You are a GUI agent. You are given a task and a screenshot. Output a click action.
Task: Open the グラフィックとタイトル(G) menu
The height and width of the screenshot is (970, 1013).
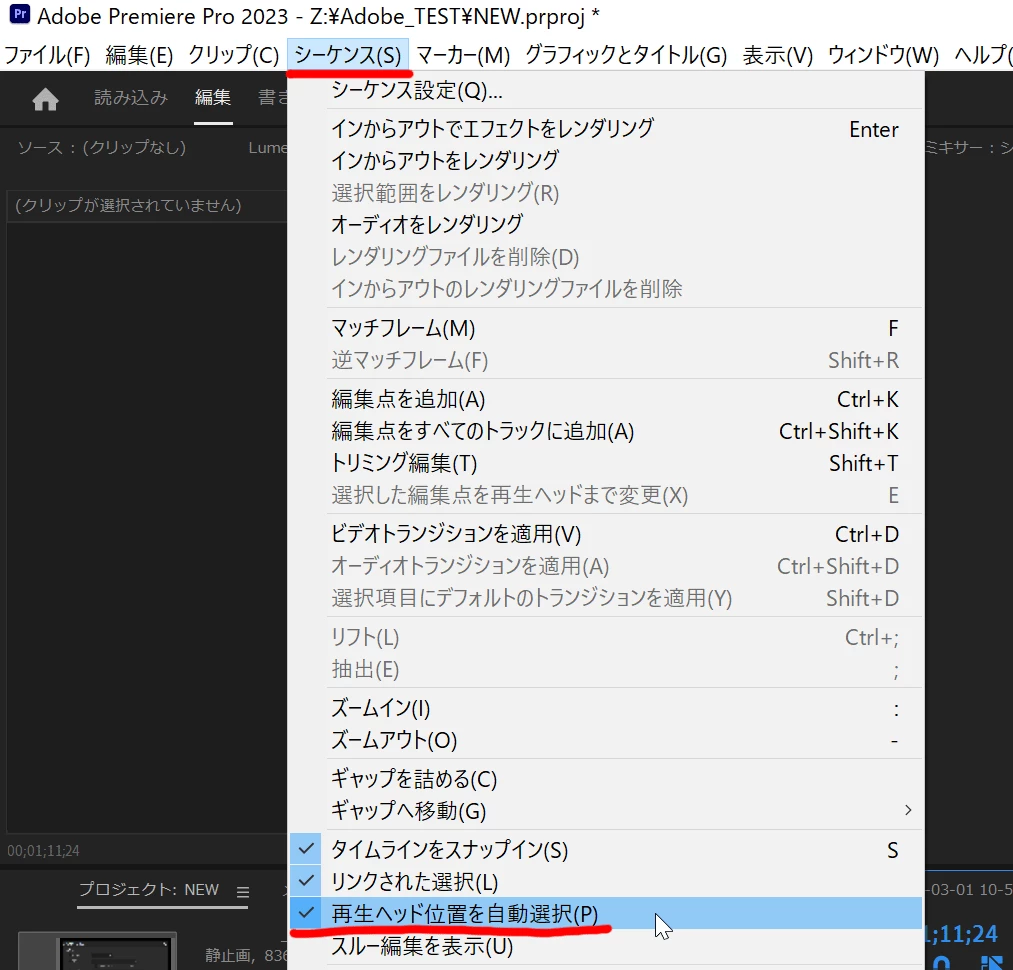[626, 56]
